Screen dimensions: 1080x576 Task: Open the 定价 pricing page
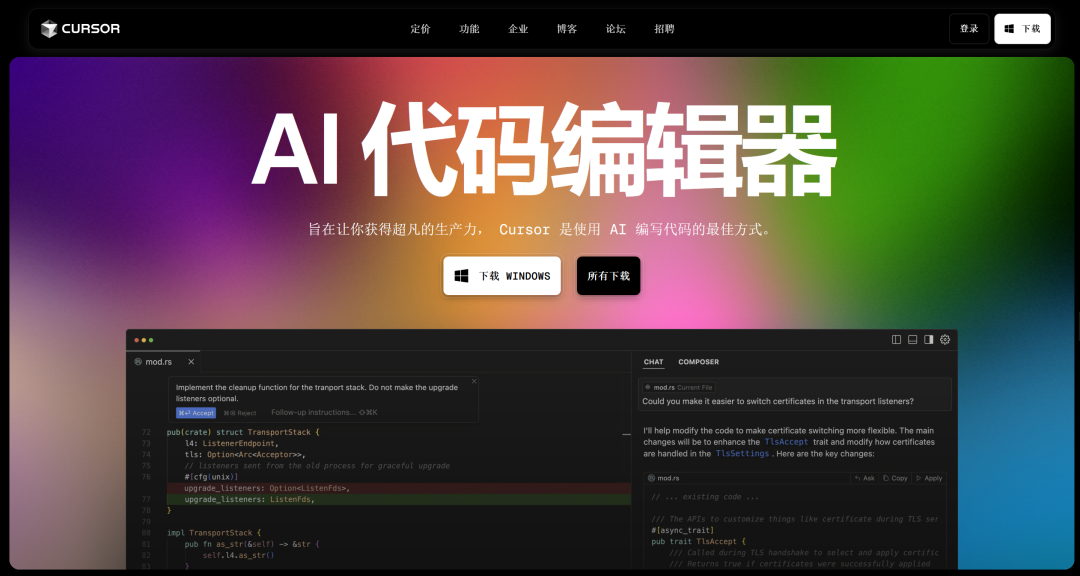tap(420, 29)
